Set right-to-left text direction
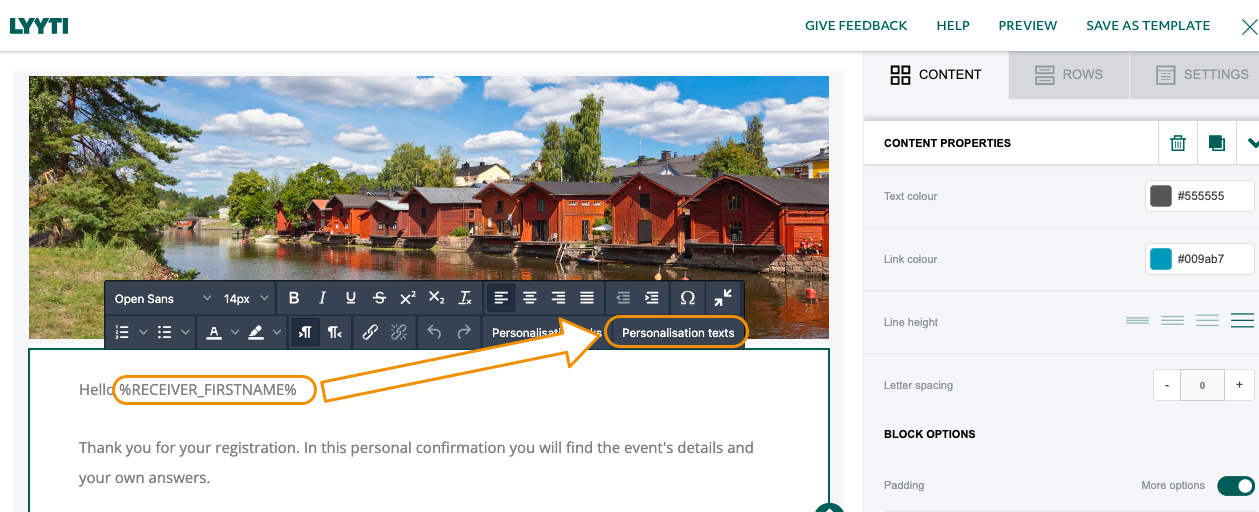The width and height of the screenshot is (1259, 512). tap(334, 332)
